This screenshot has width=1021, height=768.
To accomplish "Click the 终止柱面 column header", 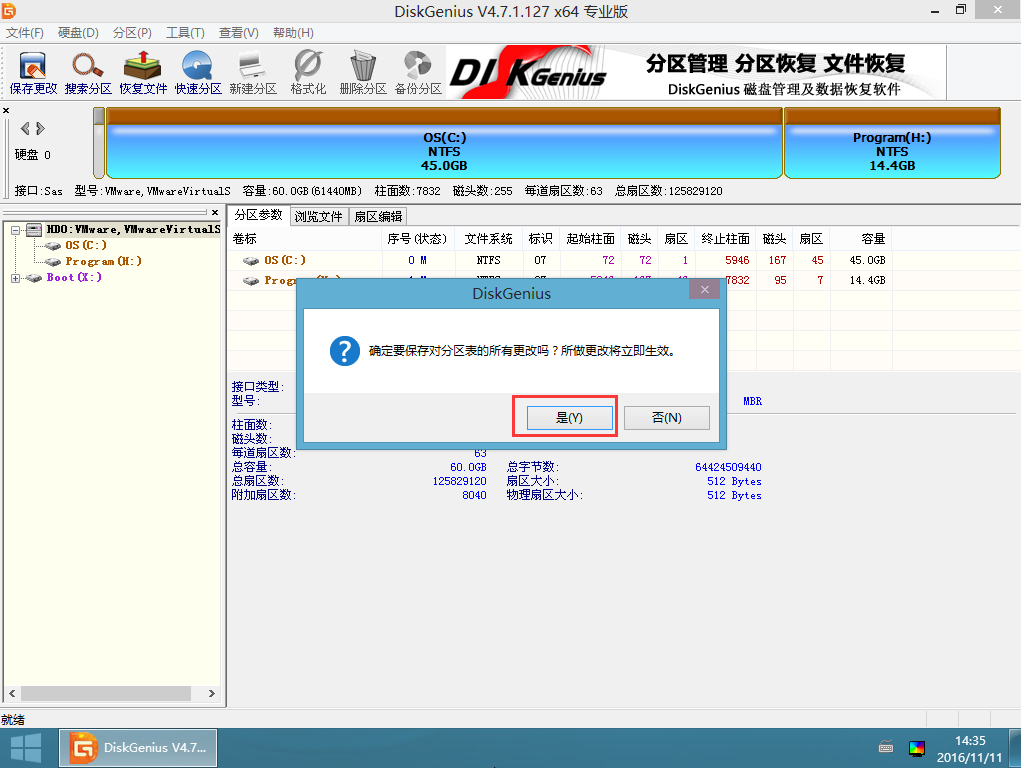I will (x=725, y=239).
